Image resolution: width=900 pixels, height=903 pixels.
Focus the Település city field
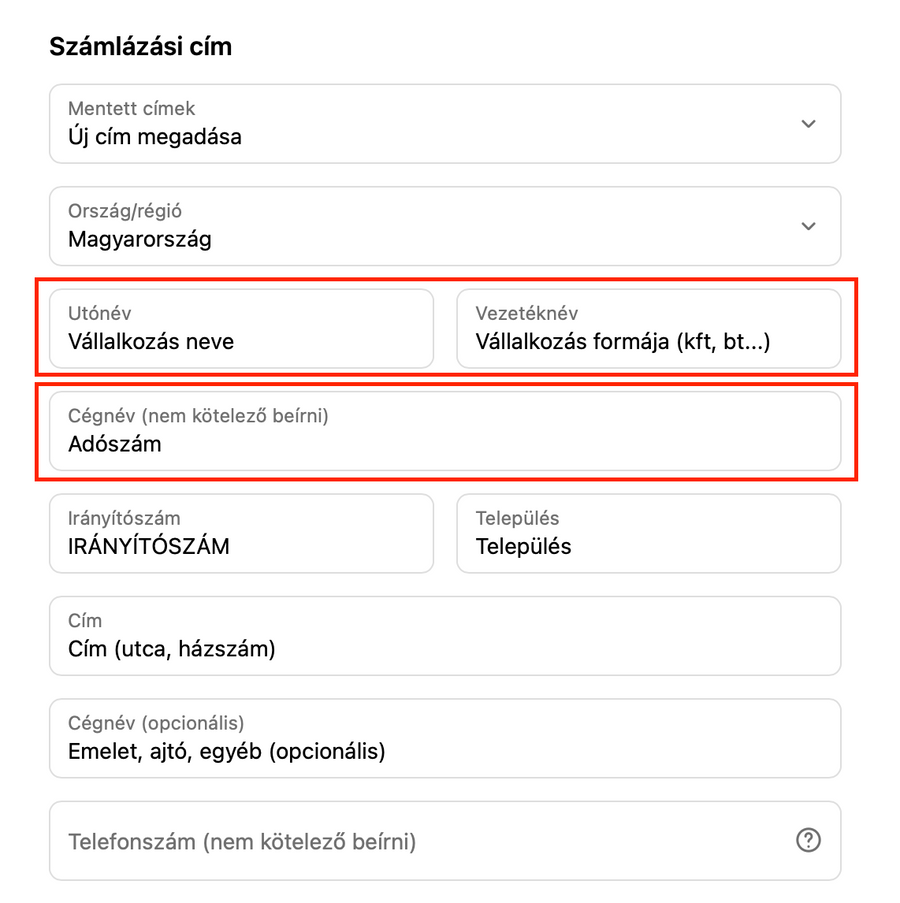(x=648, y=534)
